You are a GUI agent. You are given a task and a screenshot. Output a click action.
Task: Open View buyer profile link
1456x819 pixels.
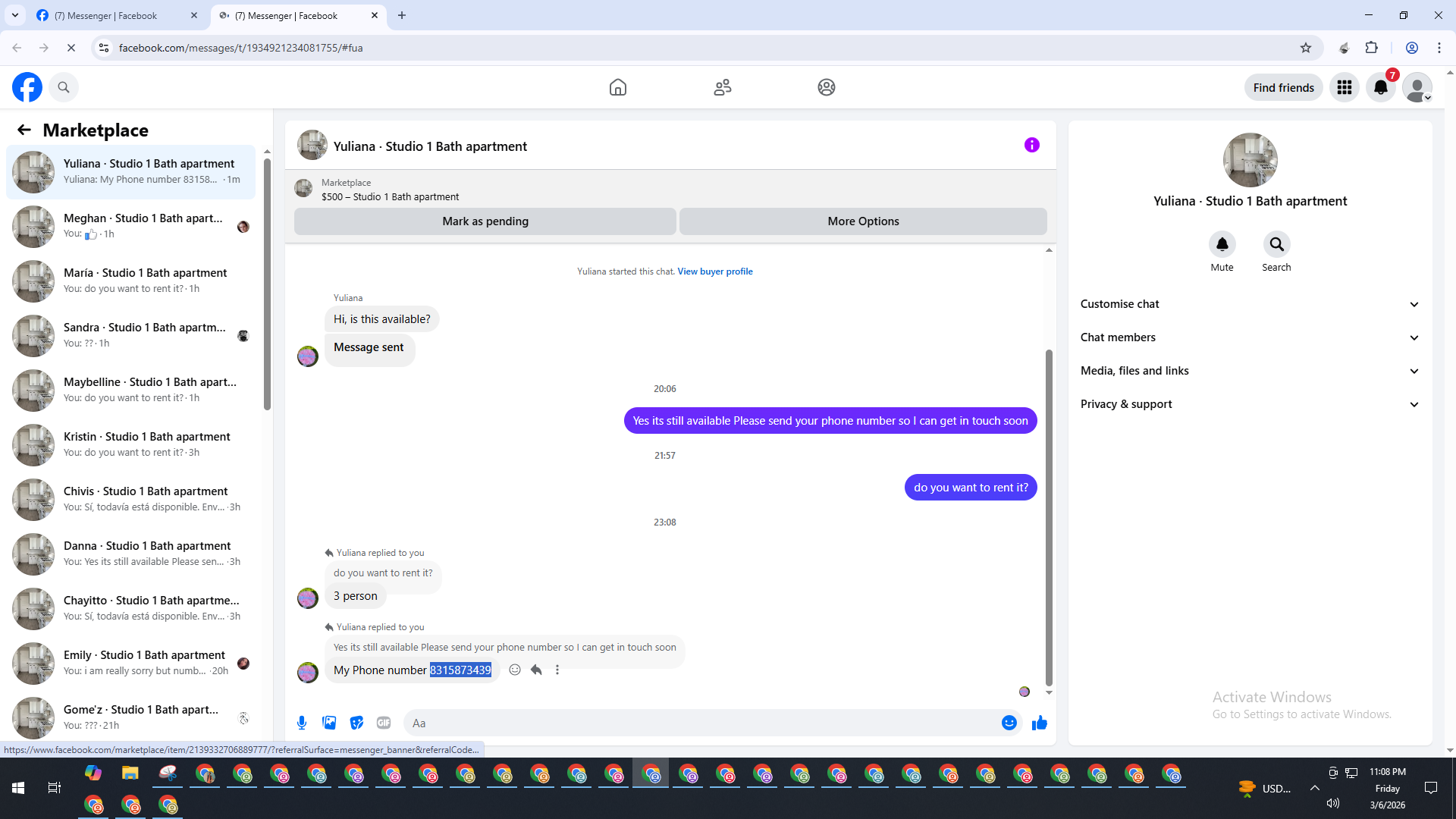click(x=714, y=271)
